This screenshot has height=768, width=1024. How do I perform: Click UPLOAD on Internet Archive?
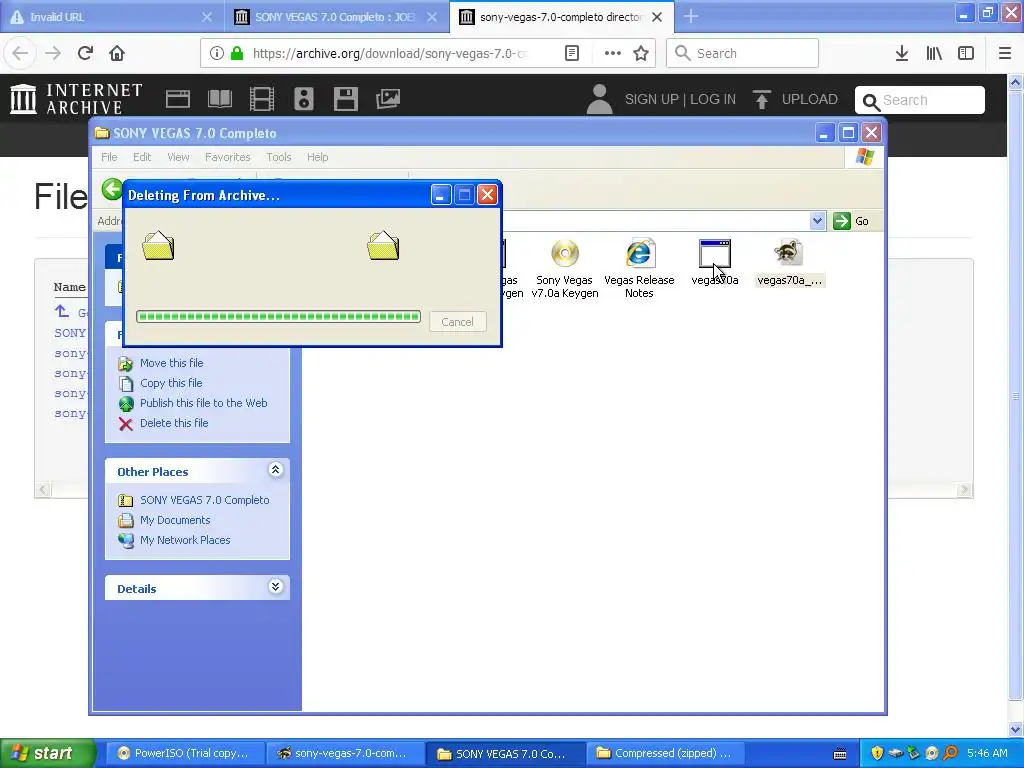(795, 99)
